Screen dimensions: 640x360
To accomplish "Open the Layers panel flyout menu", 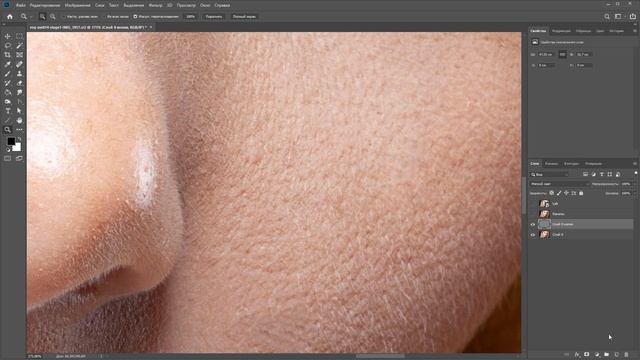I will (635, 164).
